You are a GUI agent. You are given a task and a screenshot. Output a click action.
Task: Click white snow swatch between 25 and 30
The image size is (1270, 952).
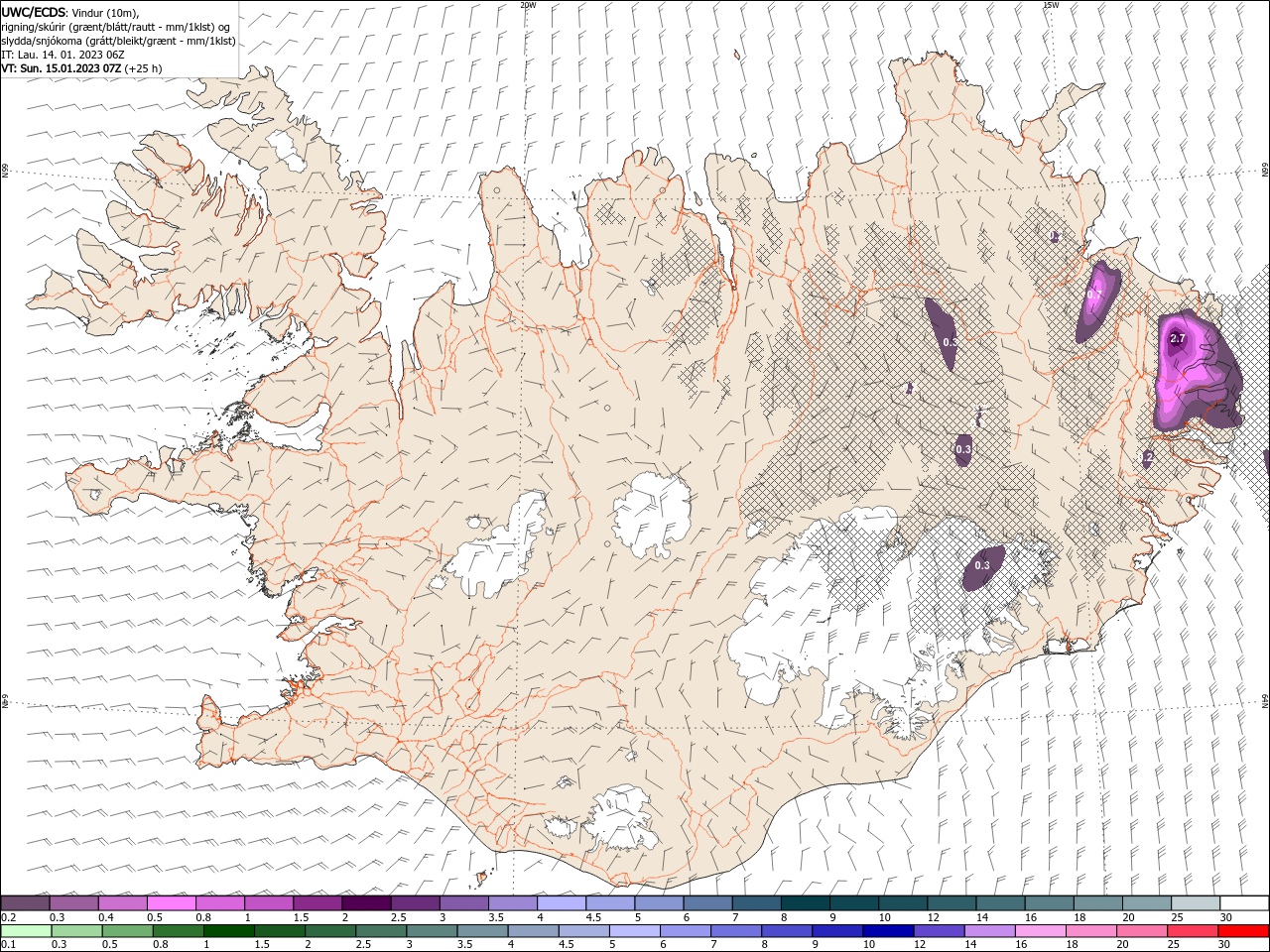pos(1195,903)
